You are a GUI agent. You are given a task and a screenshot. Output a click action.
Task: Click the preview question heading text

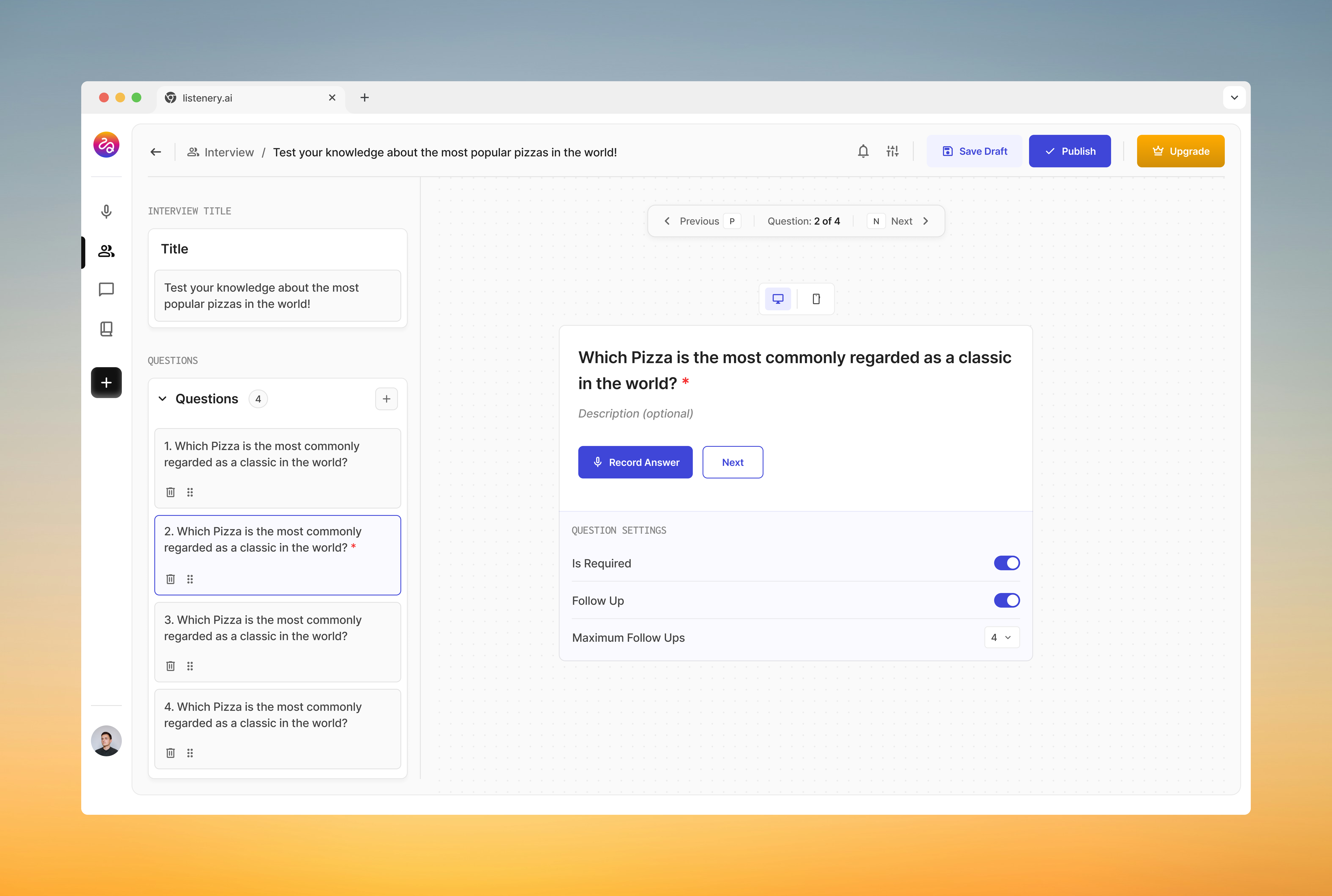click(x=795, y=370)
